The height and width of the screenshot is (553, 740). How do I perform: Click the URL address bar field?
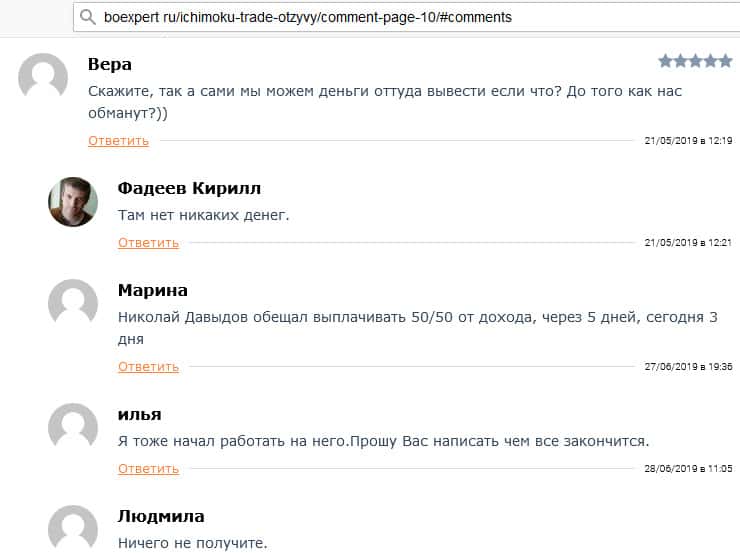pyautogui.click(x=400, y=17)
